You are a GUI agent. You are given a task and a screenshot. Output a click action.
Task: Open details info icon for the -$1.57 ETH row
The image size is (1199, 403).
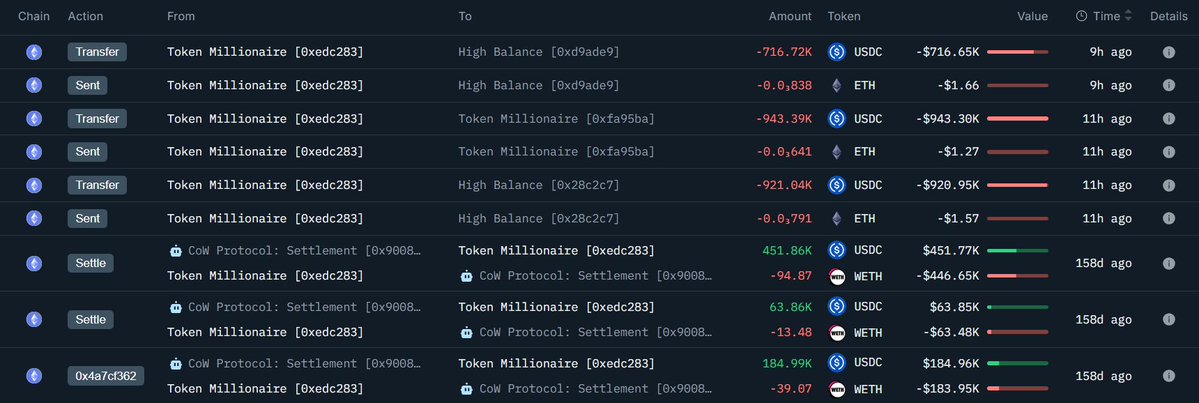1168,218
